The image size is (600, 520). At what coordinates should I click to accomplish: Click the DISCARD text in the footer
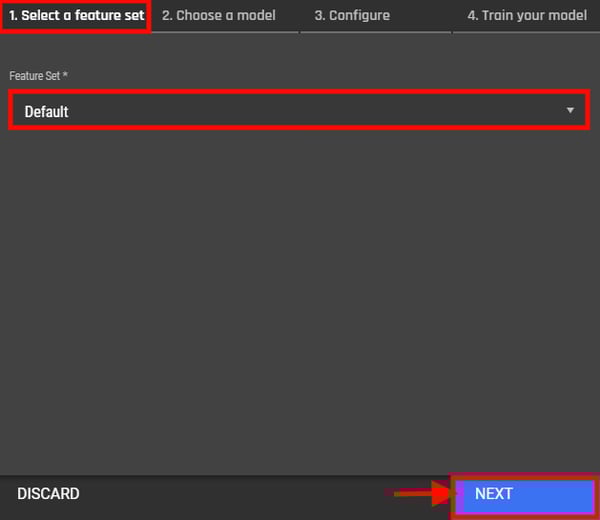click(48, 494)
